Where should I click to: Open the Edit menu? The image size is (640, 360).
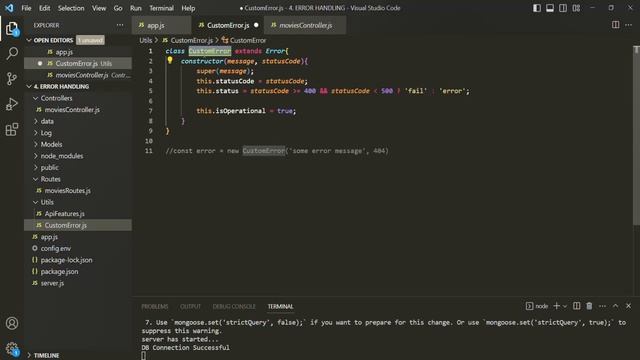coord(44,8)
